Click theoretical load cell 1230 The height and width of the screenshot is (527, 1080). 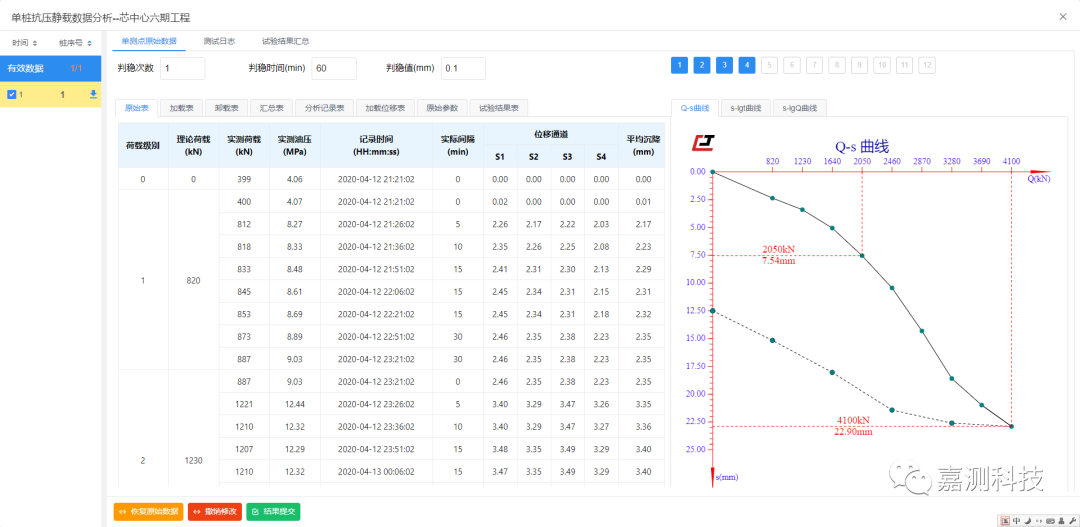click(194, 460)
